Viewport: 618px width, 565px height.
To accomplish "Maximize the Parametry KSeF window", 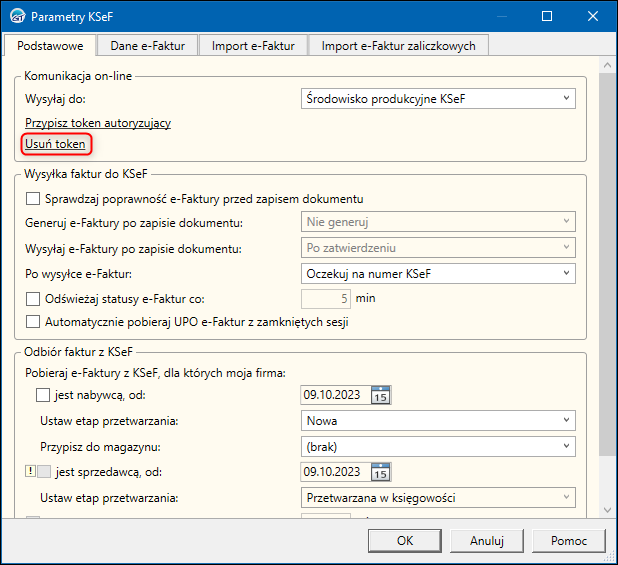I will point(547,16).
